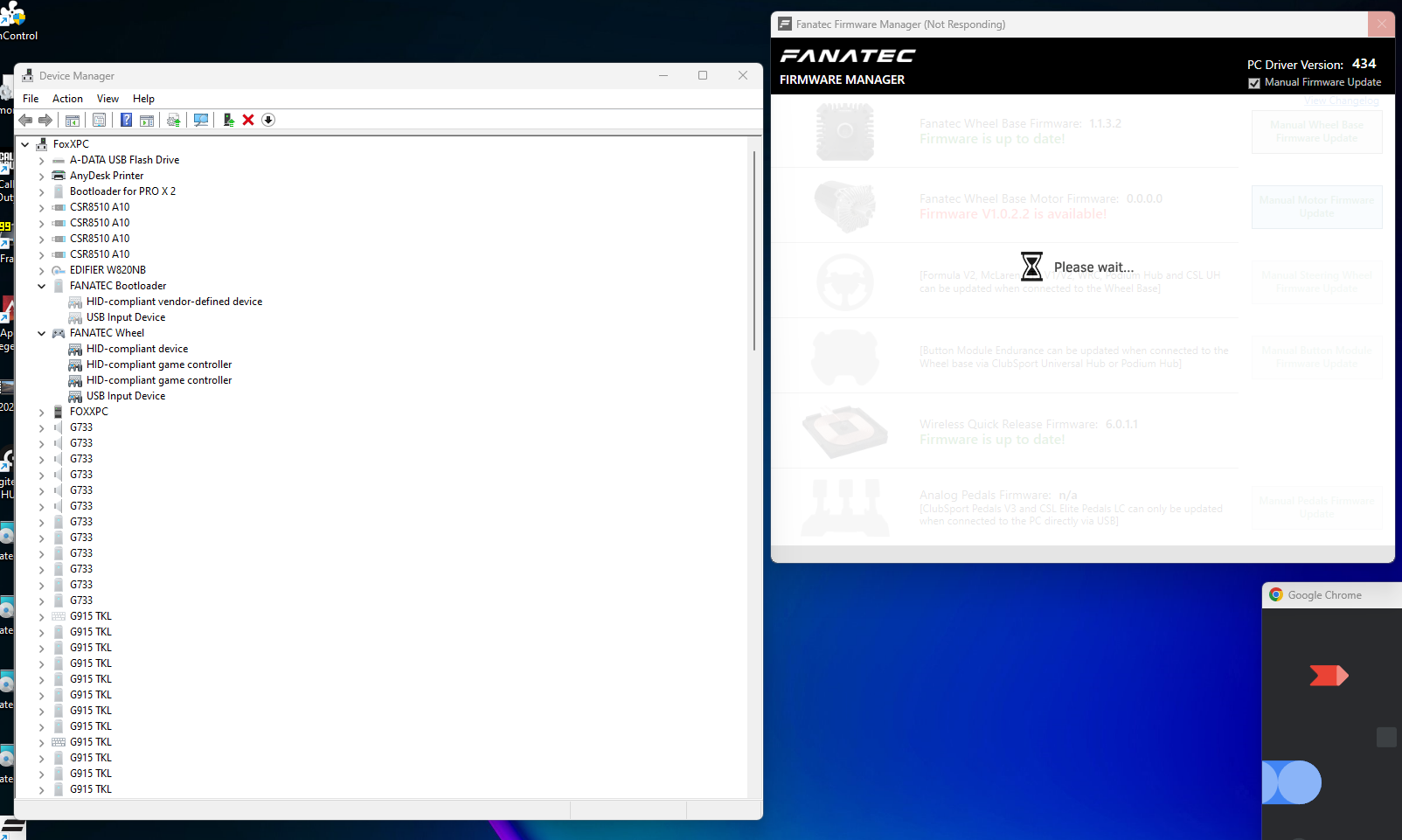This screenshot has height=840, width=1402.
Task: Click the blue question mark Help icon
Action: [126, 120]
